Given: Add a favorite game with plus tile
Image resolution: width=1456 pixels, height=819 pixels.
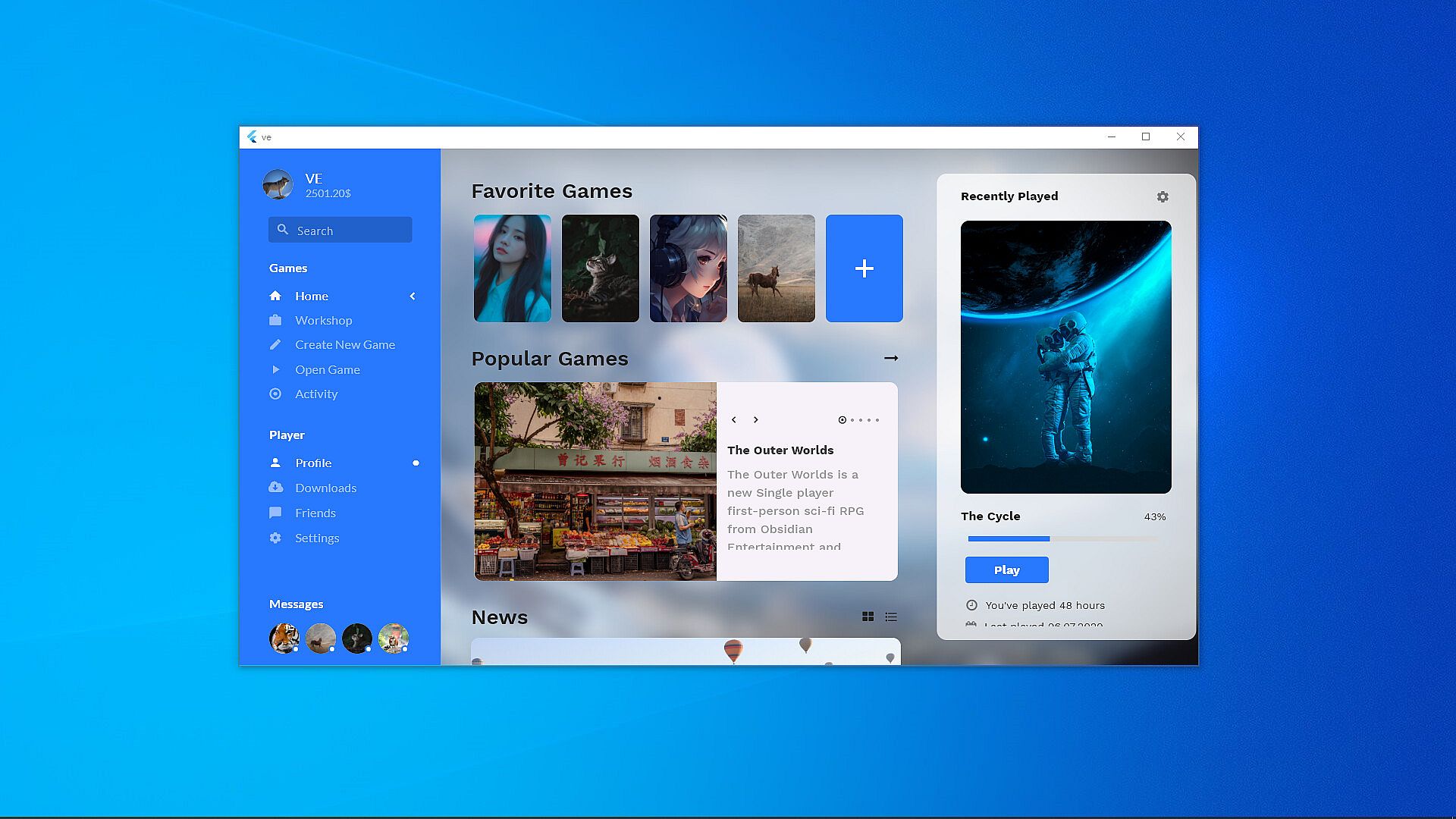Looking at the screenshot, I should pos(864,268).
